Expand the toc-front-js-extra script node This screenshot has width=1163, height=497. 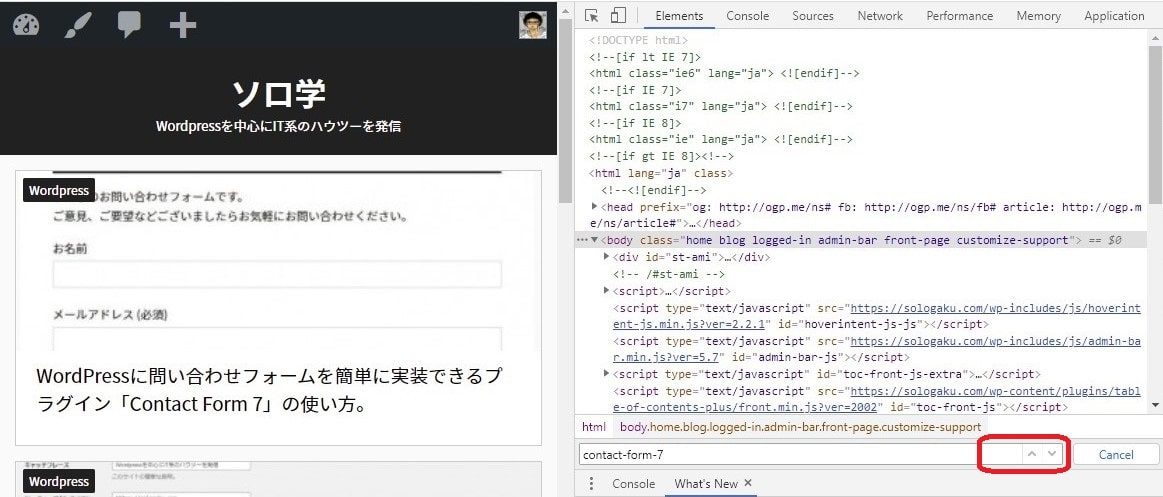click(x=607, y=374)
